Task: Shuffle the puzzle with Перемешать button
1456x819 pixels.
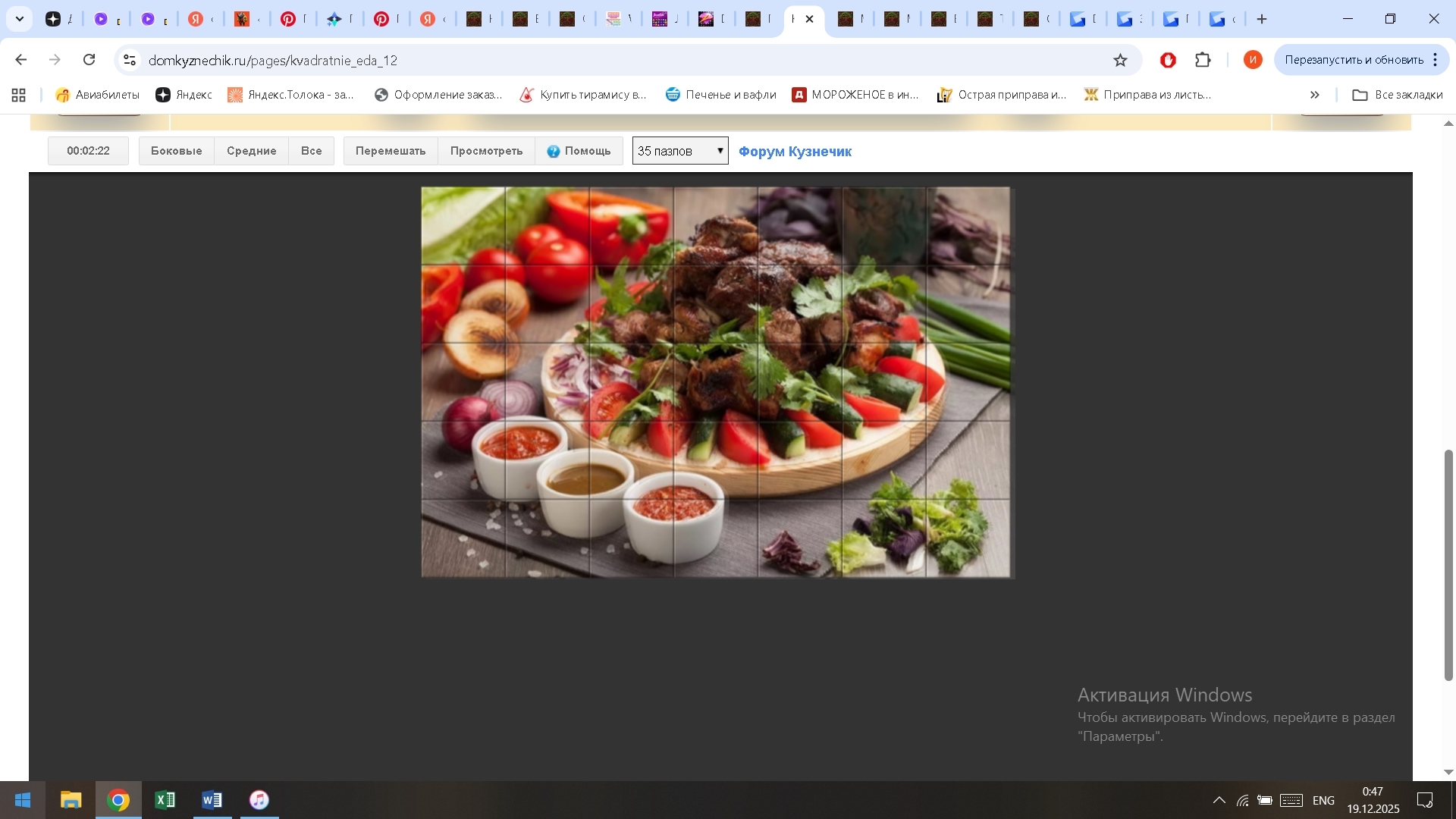Action: click(391, 151)
